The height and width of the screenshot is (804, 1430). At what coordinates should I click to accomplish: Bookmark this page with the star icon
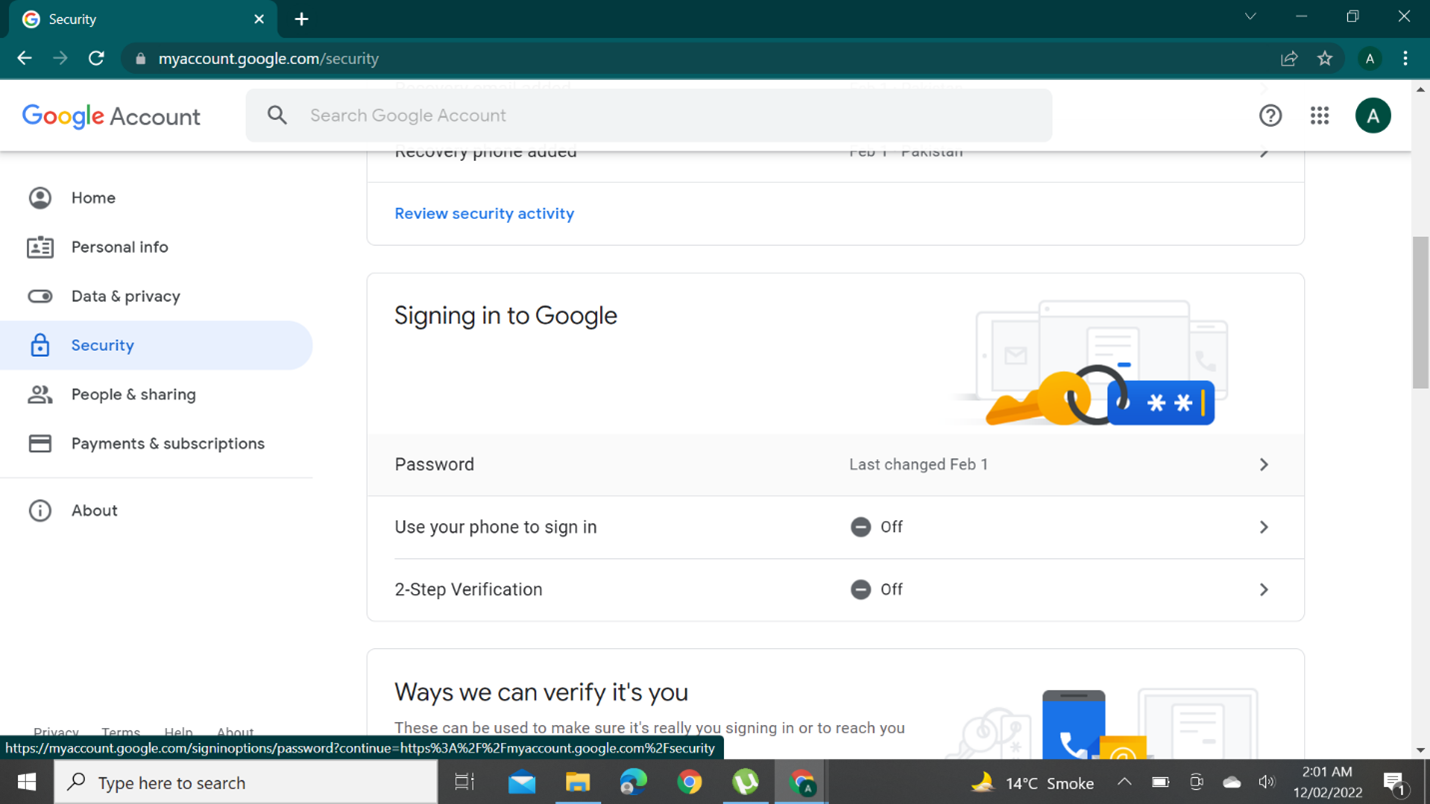click(1325, 59)
